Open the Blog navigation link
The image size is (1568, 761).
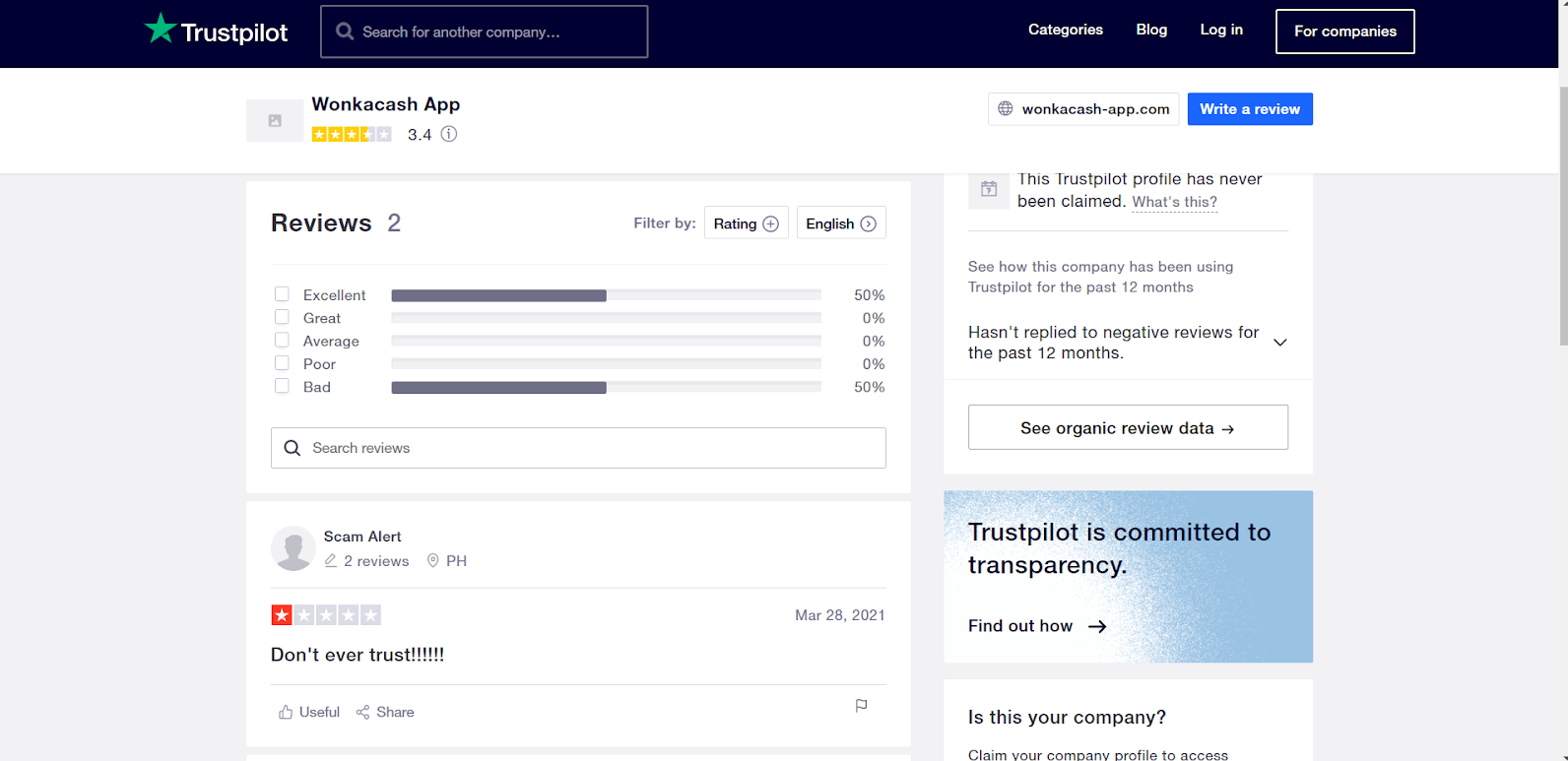[x=1151, y=30]
